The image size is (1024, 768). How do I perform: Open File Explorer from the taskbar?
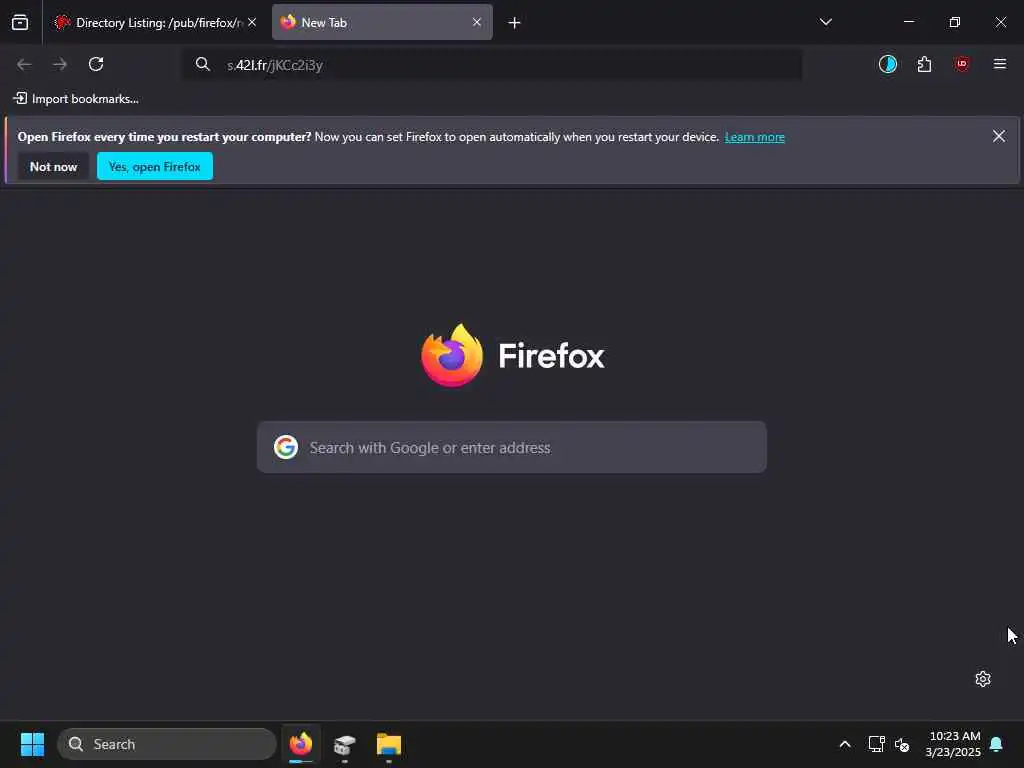coord(389,744)
